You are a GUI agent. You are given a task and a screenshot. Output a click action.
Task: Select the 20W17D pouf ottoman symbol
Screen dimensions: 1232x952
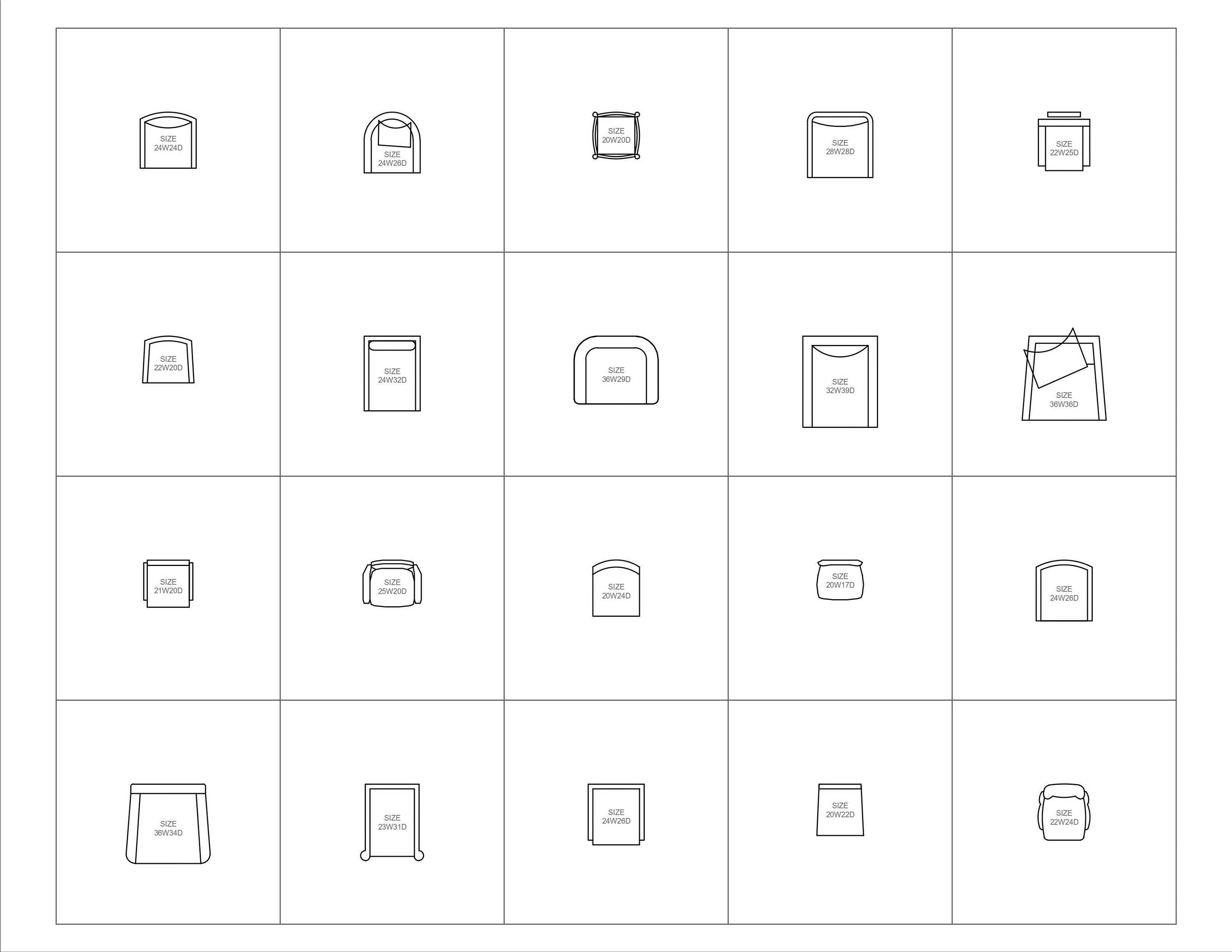tap(840, 580)
